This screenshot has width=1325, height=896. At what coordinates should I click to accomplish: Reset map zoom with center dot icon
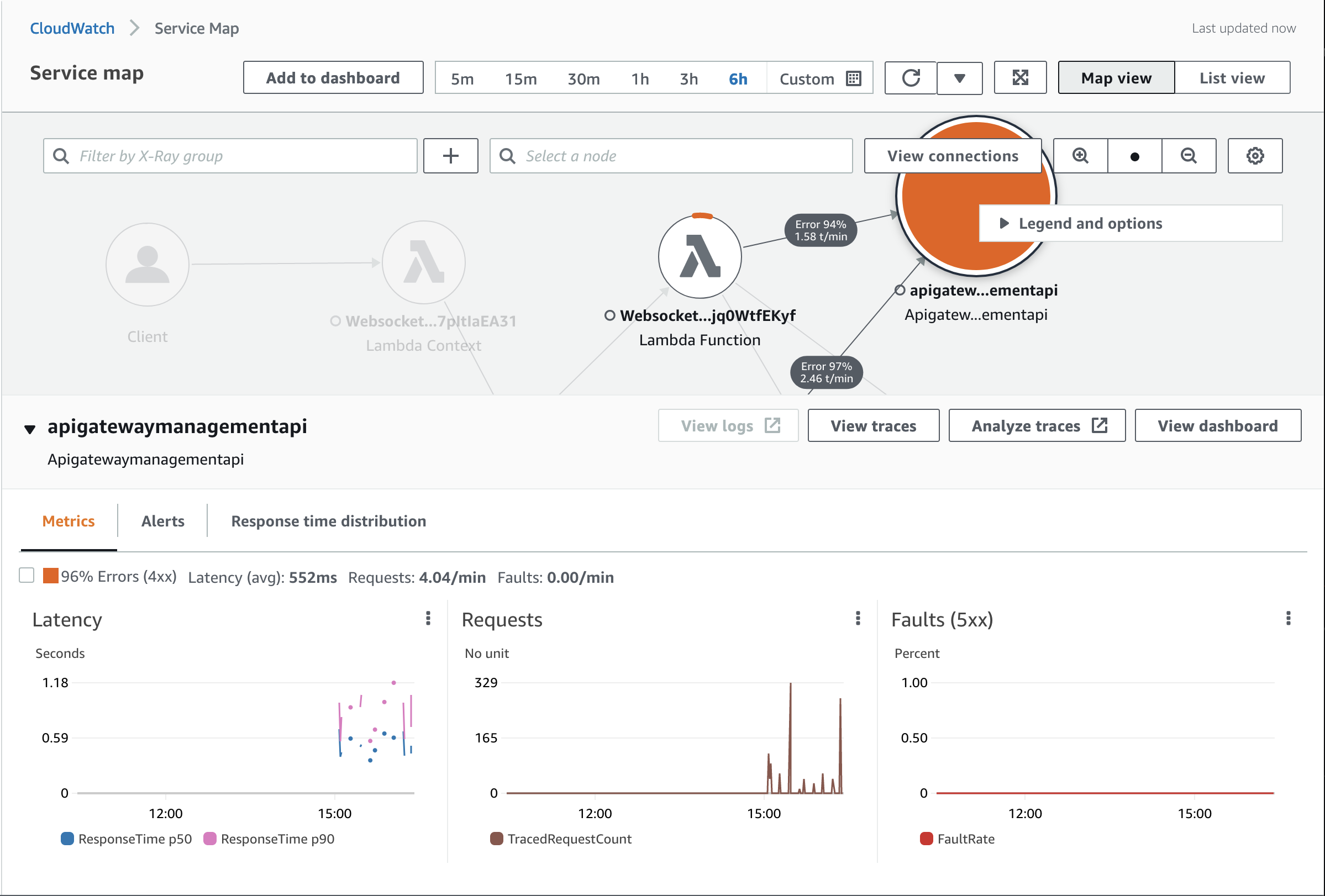pos(1134,156)
